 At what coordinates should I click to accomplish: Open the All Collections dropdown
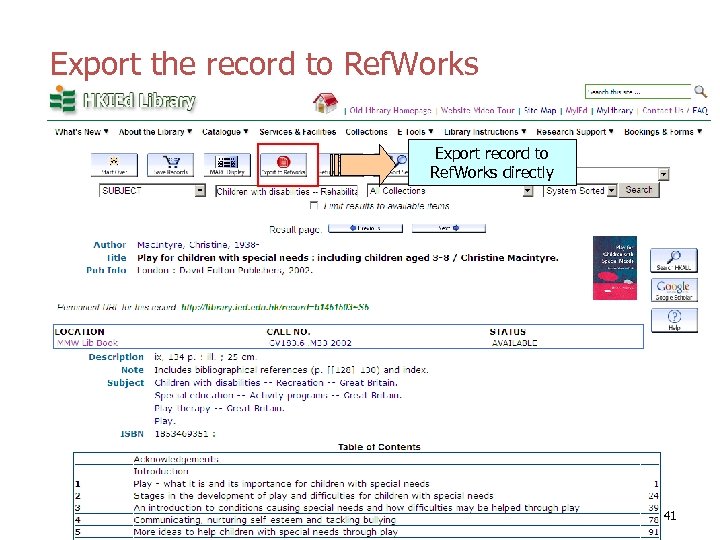pos(450,191)
